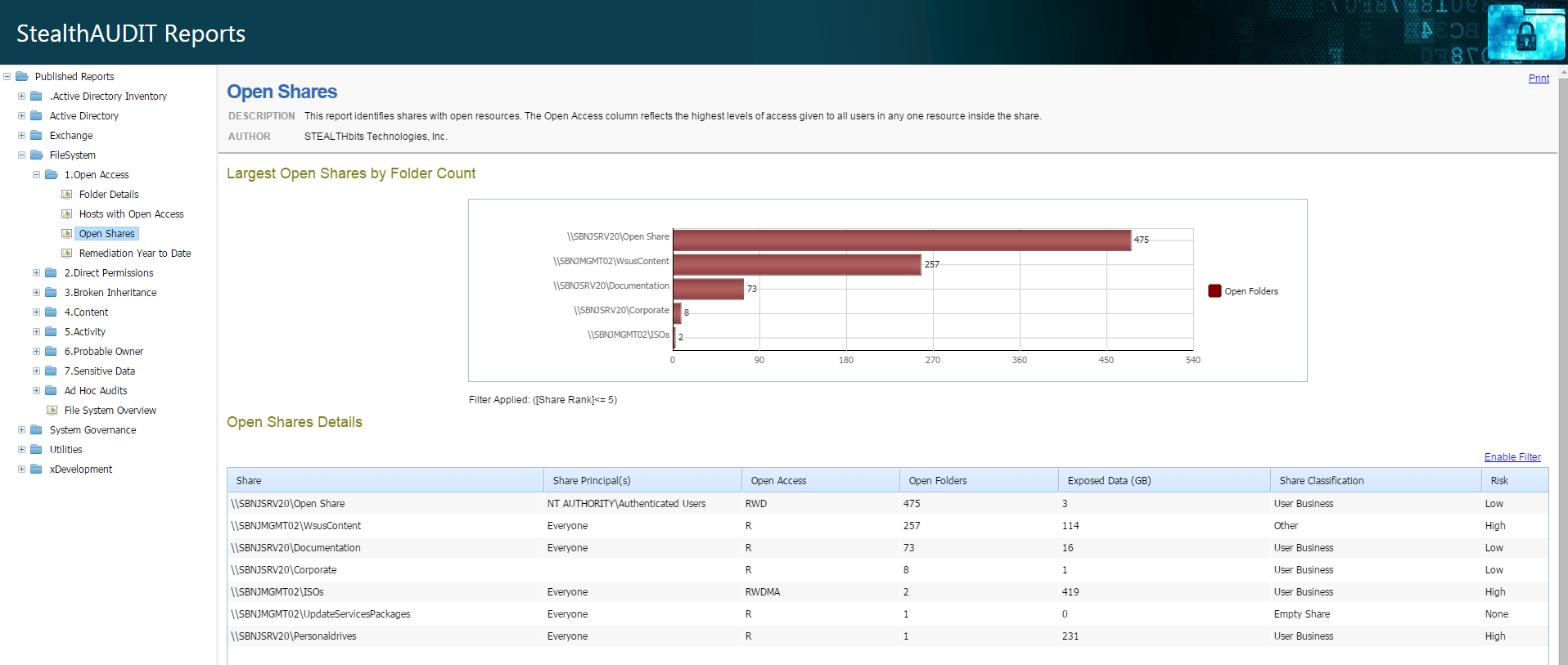
Task: Click the padlock logo in header
Action: pyautogui.click(x=1525, y=33)
